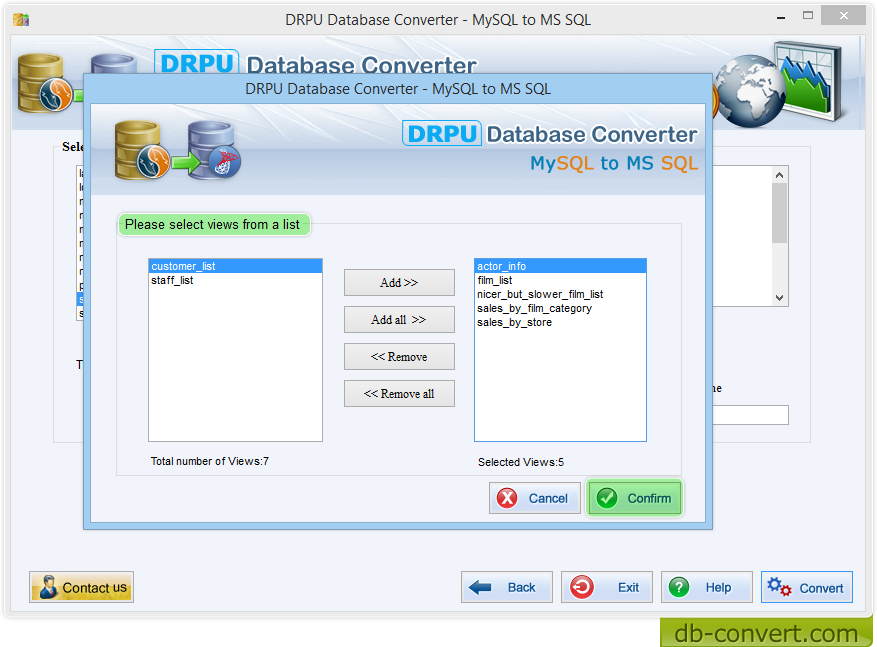Click the << Remove all button
The height and width of the screenshot is (647, 877).
point(399,393)
